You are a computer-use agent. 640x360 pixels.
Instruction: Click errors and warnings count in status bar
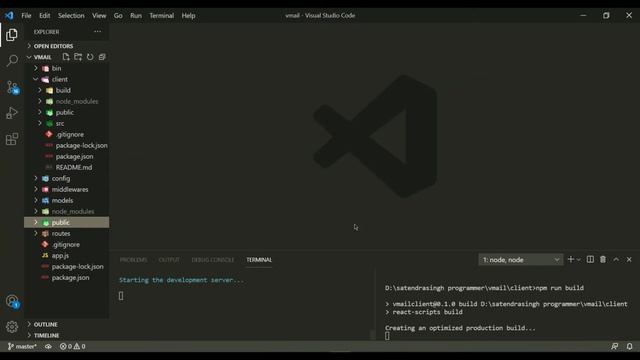point(72,346)
